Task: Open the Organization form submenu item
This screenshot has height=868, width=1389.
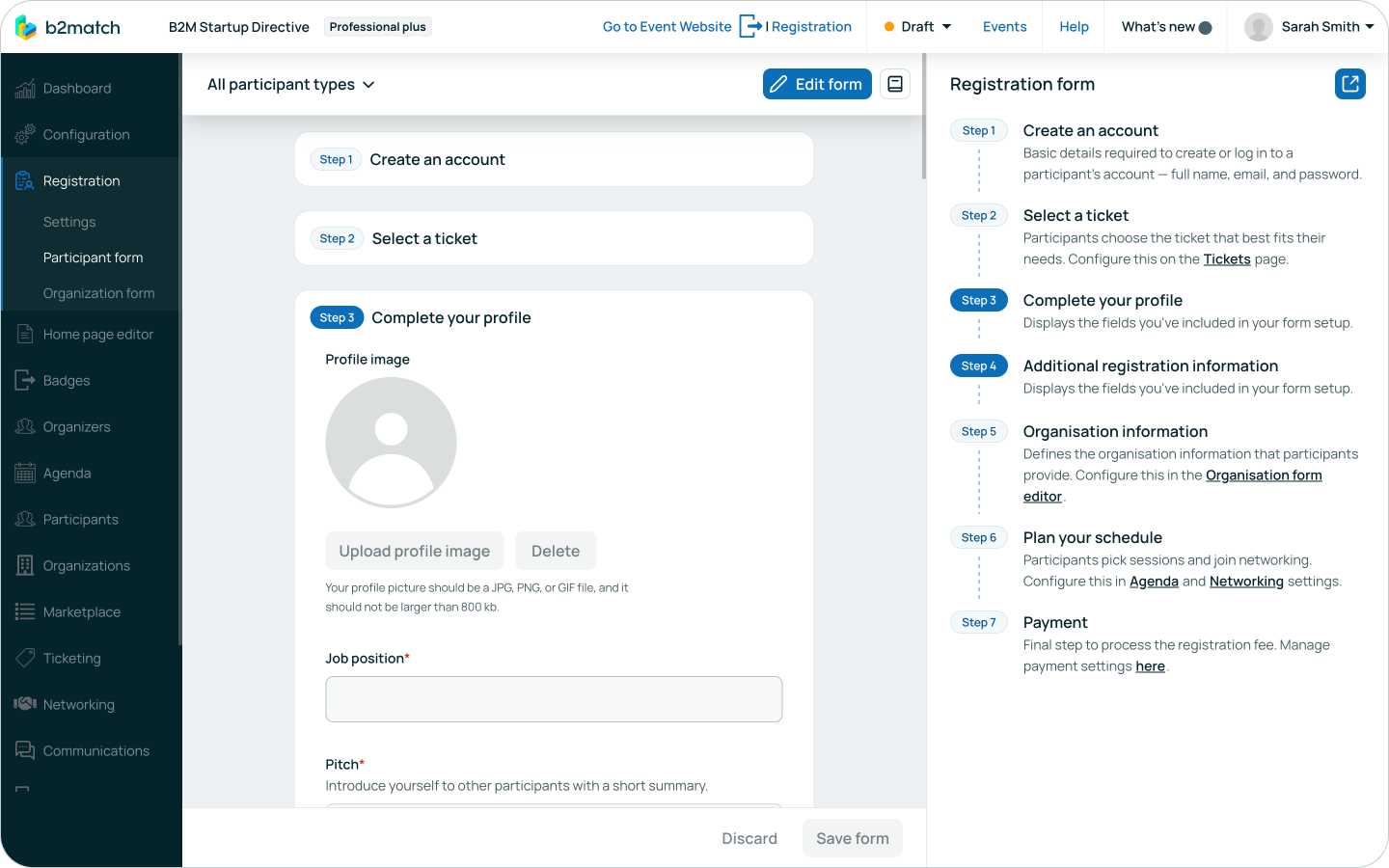Action: click(x=98, y=293)
